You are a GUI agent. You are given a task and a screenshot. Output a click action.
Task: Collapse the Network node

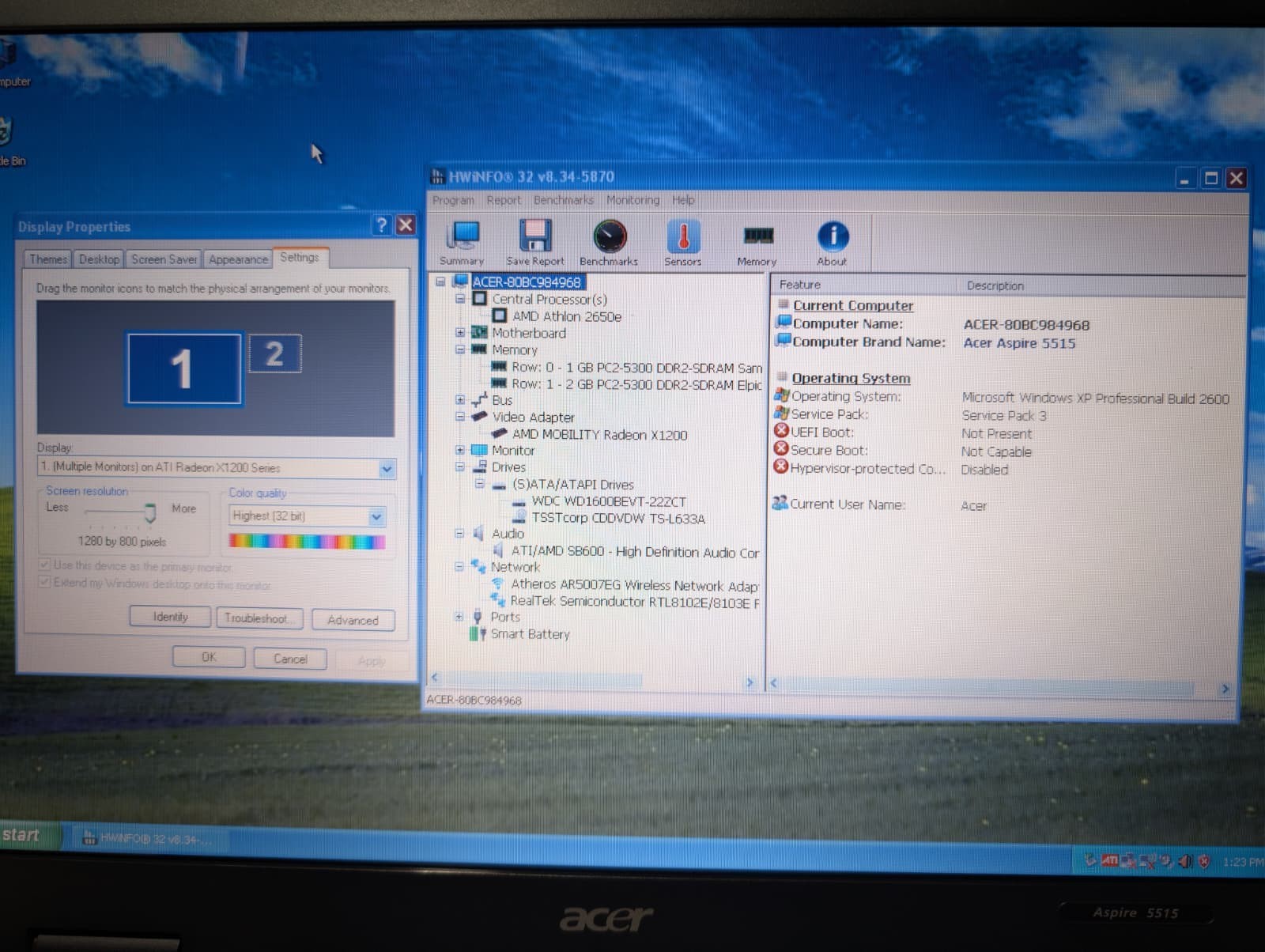tap(459, 566)
